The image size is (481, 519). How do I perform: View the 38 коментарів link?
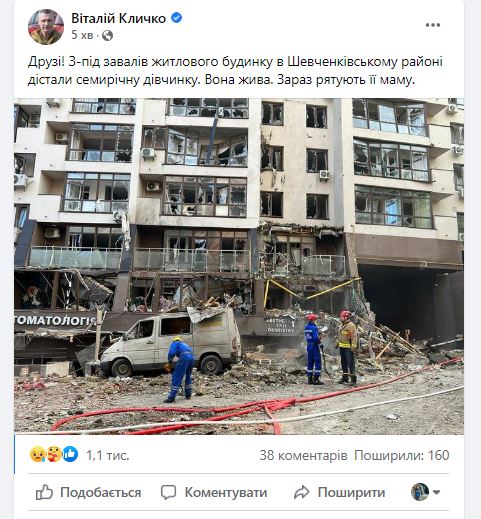click(303, 455)
